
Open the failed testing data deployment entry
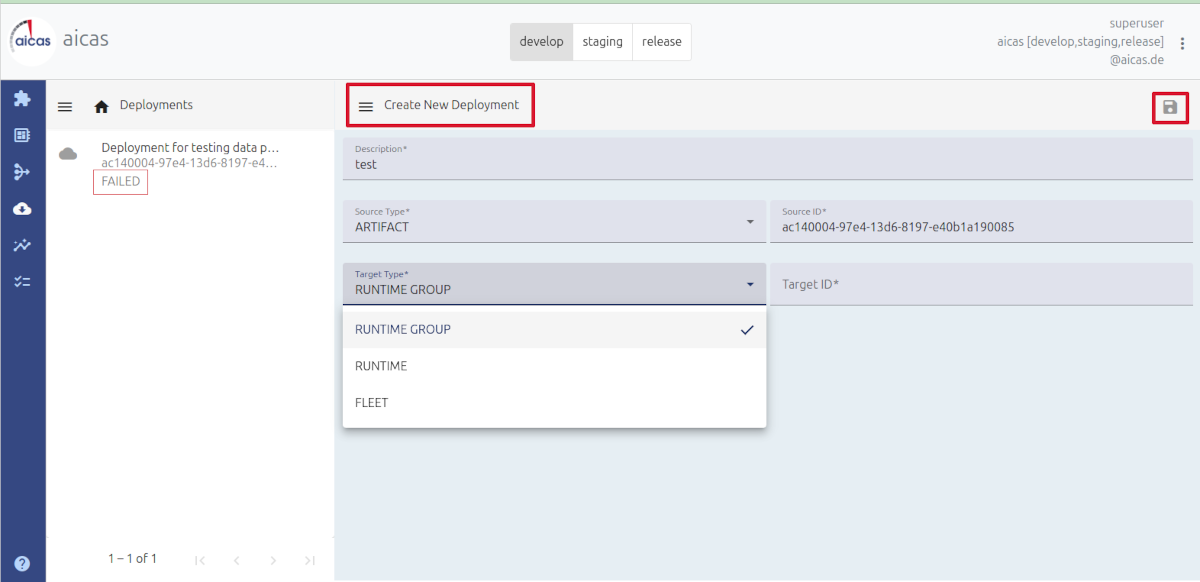[189, 155]
